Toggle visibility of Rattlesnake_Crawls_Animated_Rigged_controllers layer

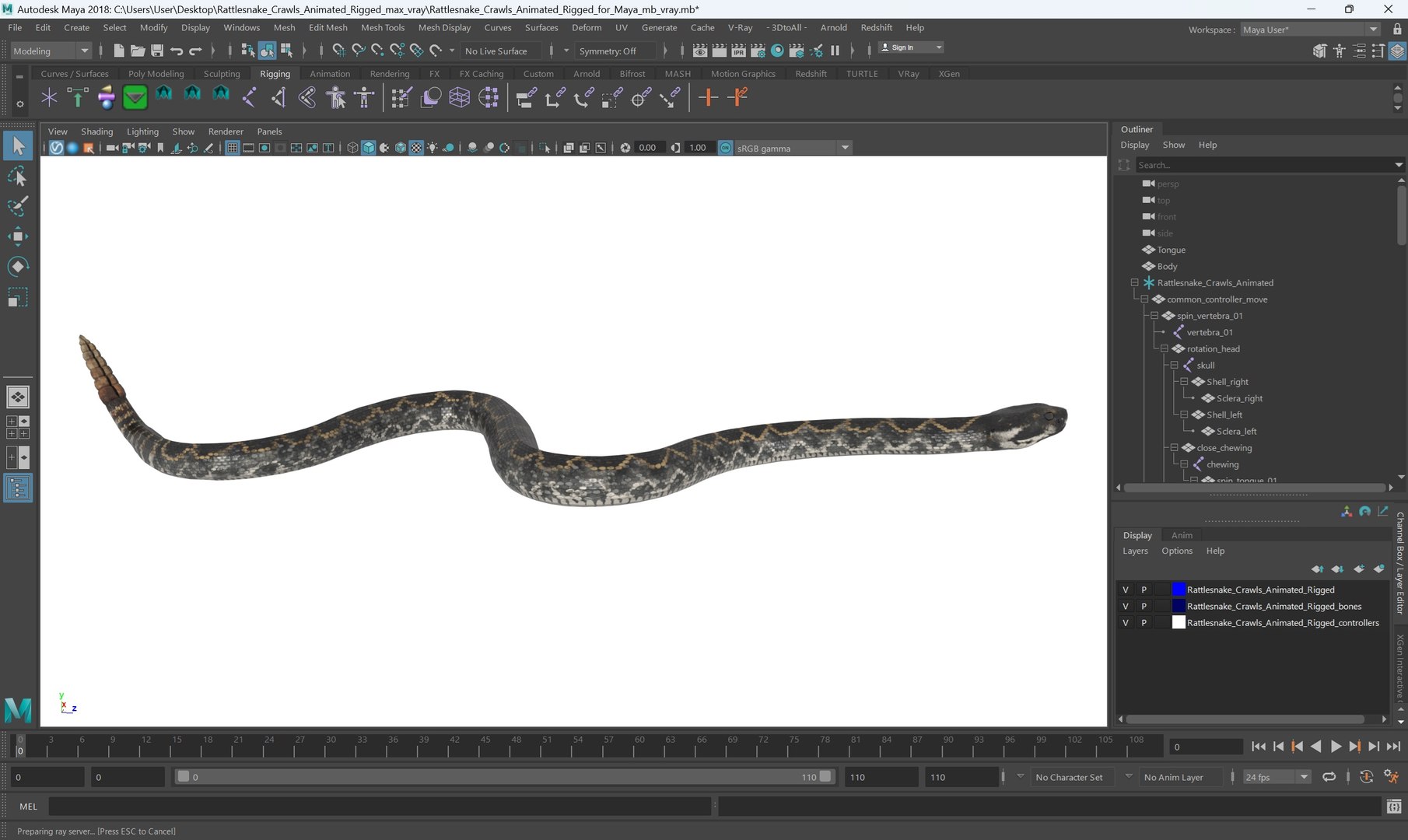click(1125, 622)
